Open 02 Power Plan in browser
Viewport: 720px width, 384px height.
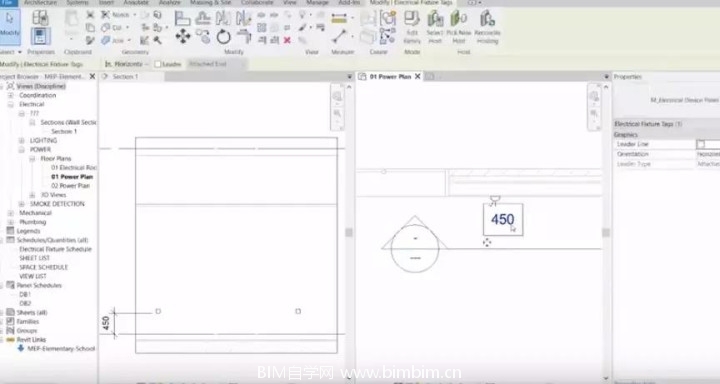pos(70,186)
